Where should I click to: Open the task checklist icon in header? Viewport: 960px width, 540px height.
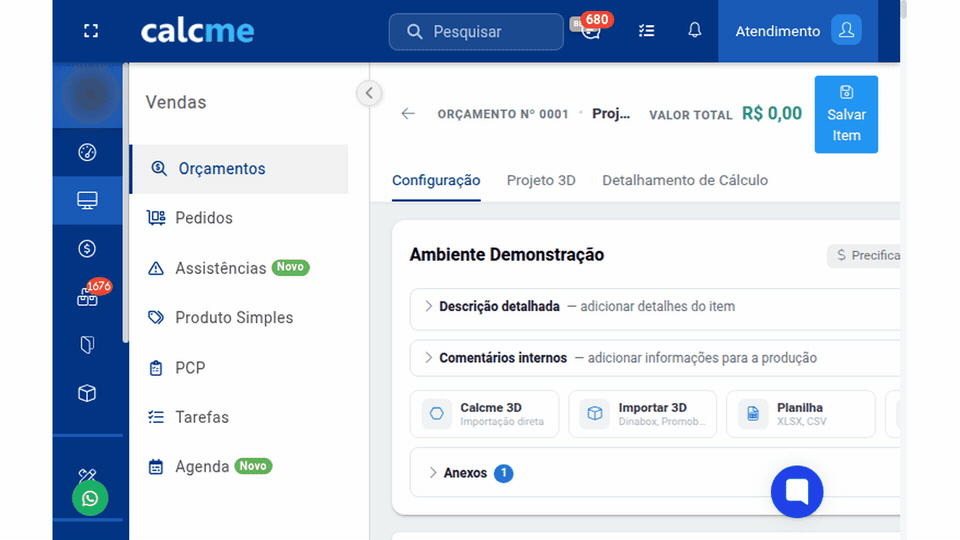point(647,31)
